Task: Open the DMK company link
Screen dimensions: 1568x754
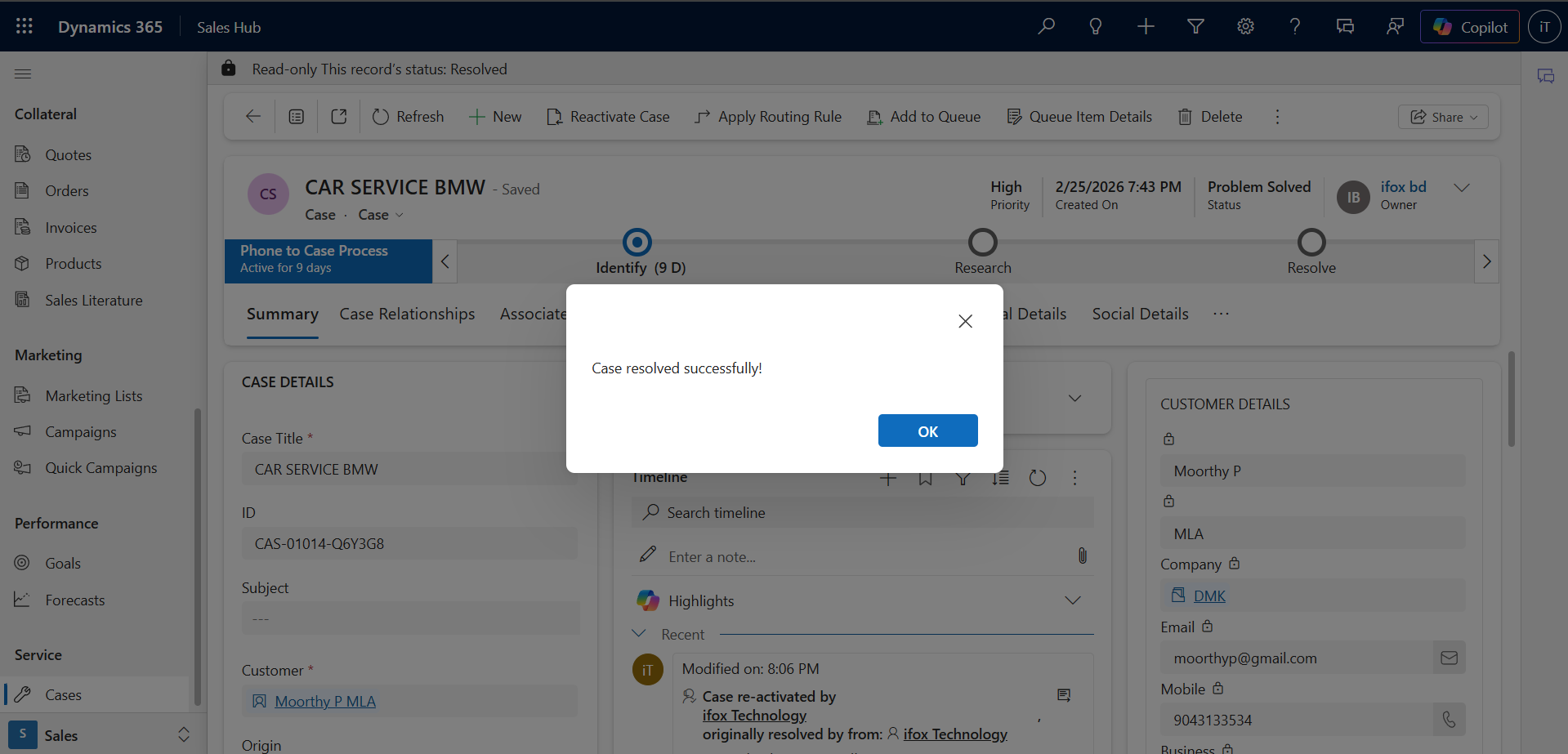Action: tap(1209, 596)
